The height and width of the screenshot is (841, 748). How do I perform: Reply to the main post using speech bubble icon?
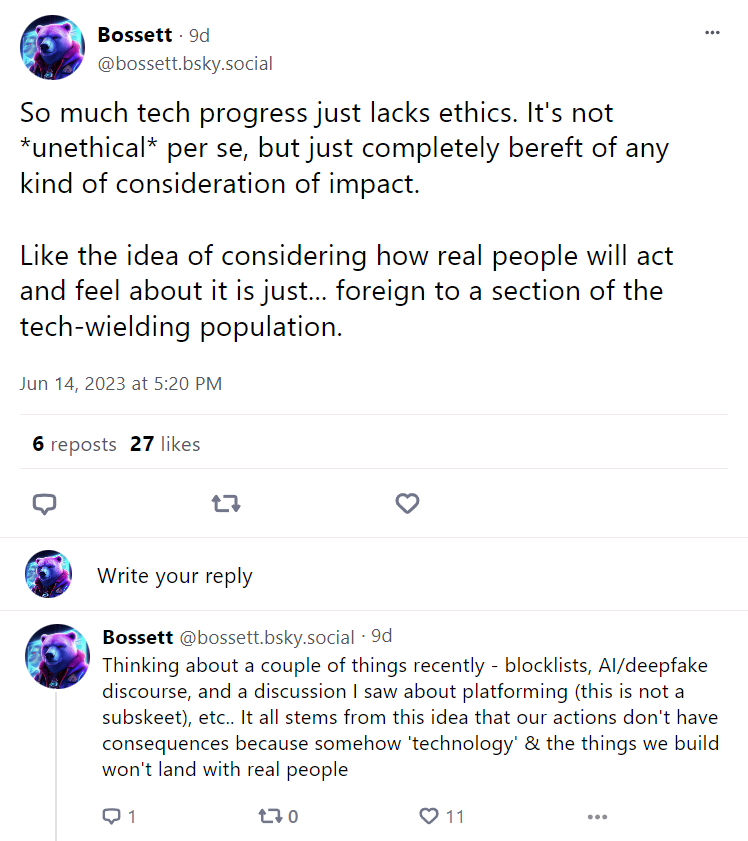(44, 504)
